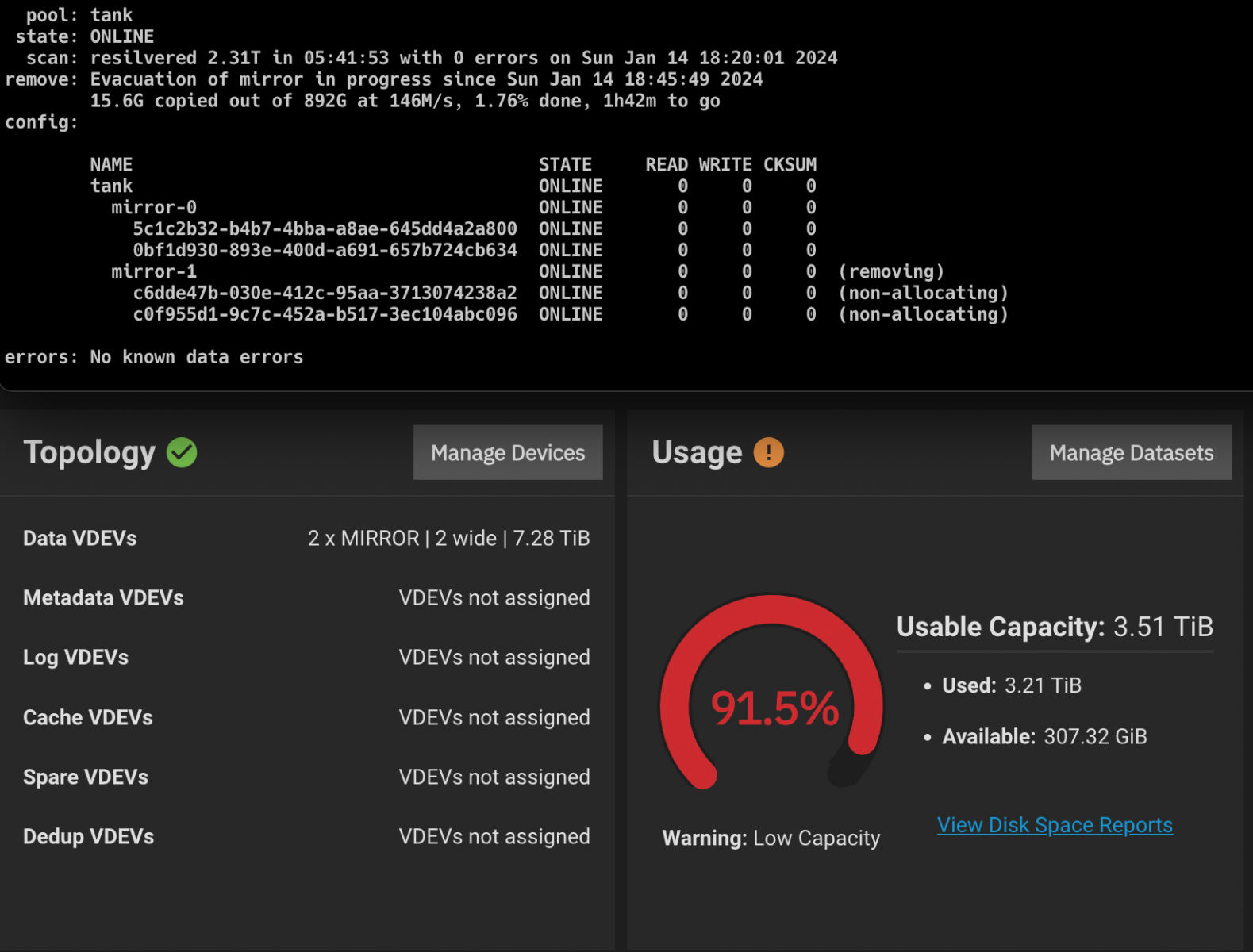Select the Data VDEVs row
This screenshot has height=952, width=1253.
point(306,539)
